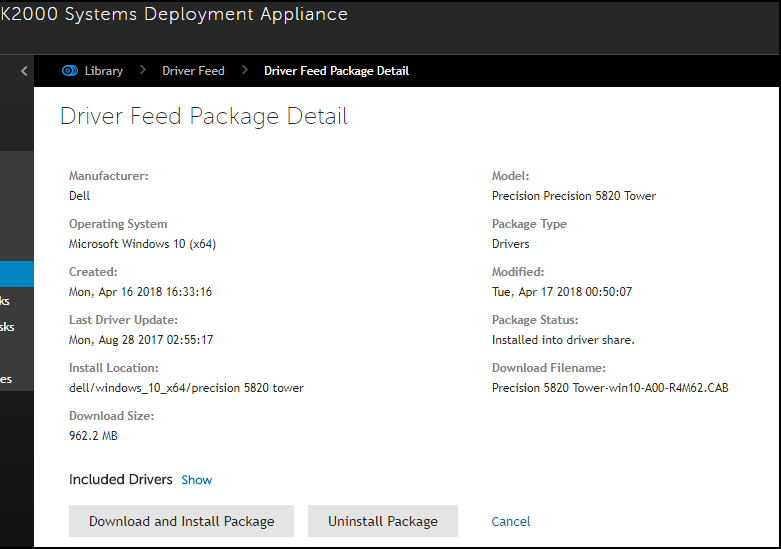
Task: Show the Included Drivers list
Action: (196, 480)
